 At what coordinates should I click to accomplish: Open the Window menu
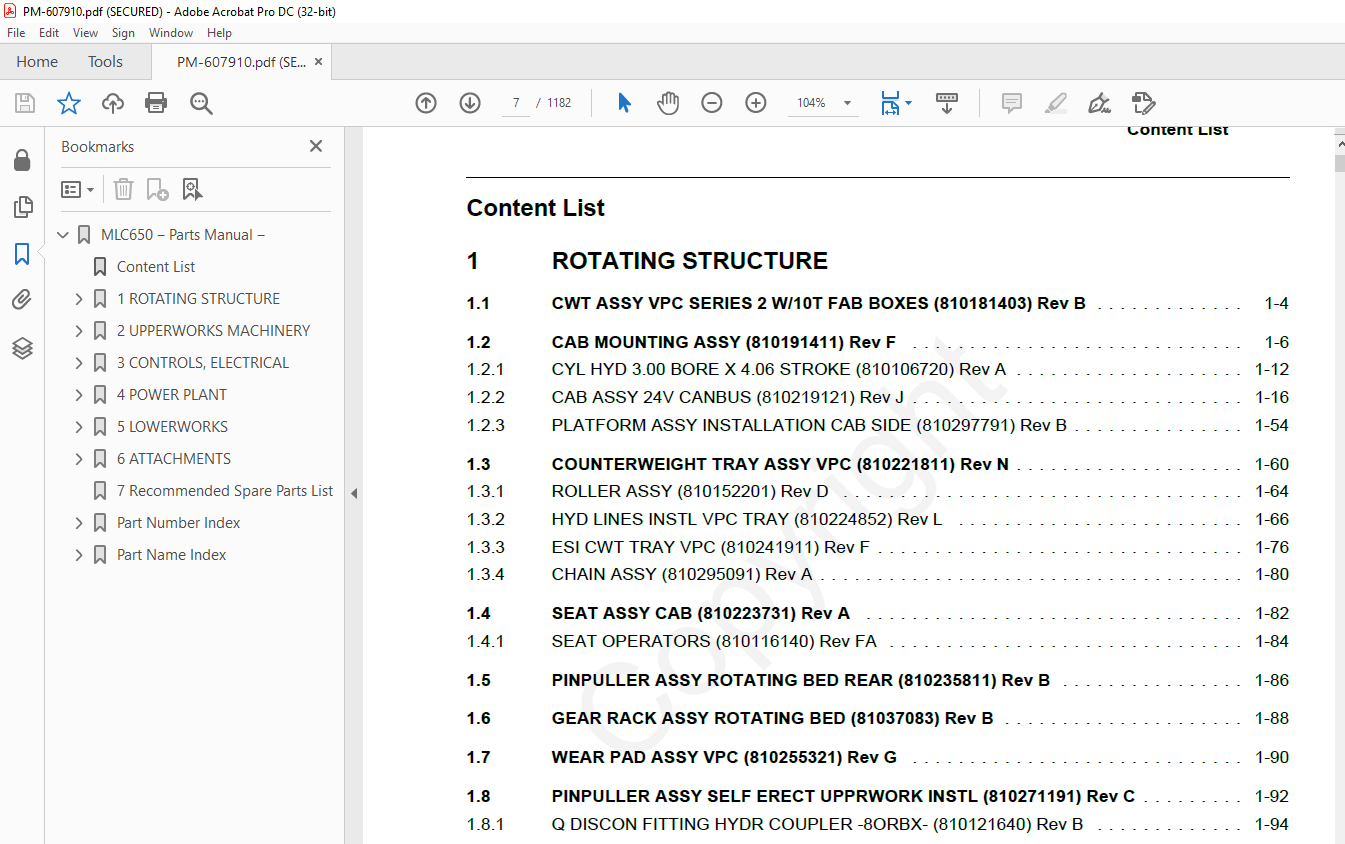click(171, 33)
